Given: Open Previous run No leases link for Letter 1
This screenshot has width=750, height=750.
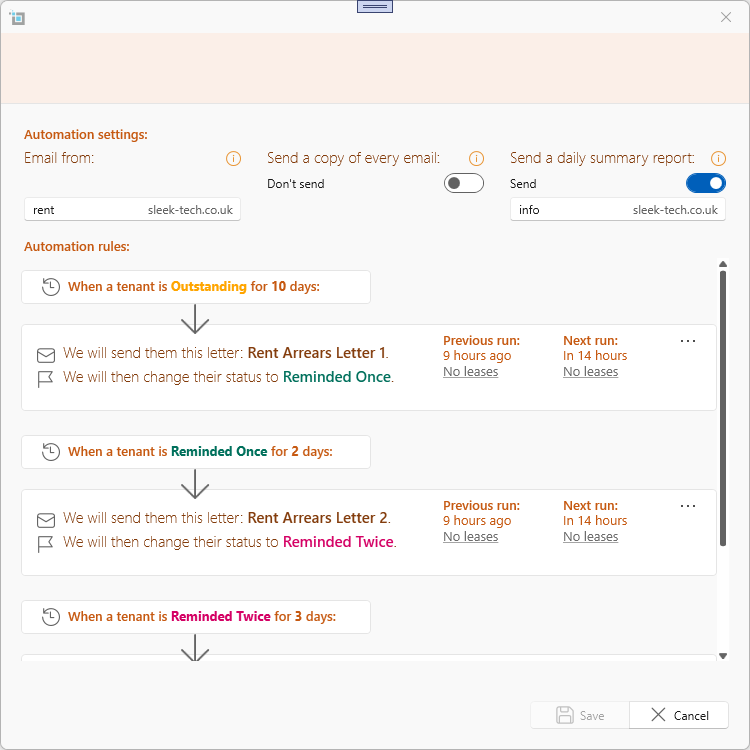Looking at the screenshot, I should coord(470,372).
